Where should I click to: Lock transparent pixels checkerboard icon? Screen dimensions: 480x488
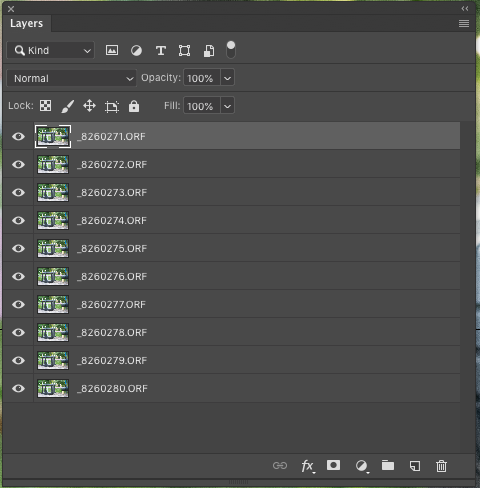(x=45, y=106)
